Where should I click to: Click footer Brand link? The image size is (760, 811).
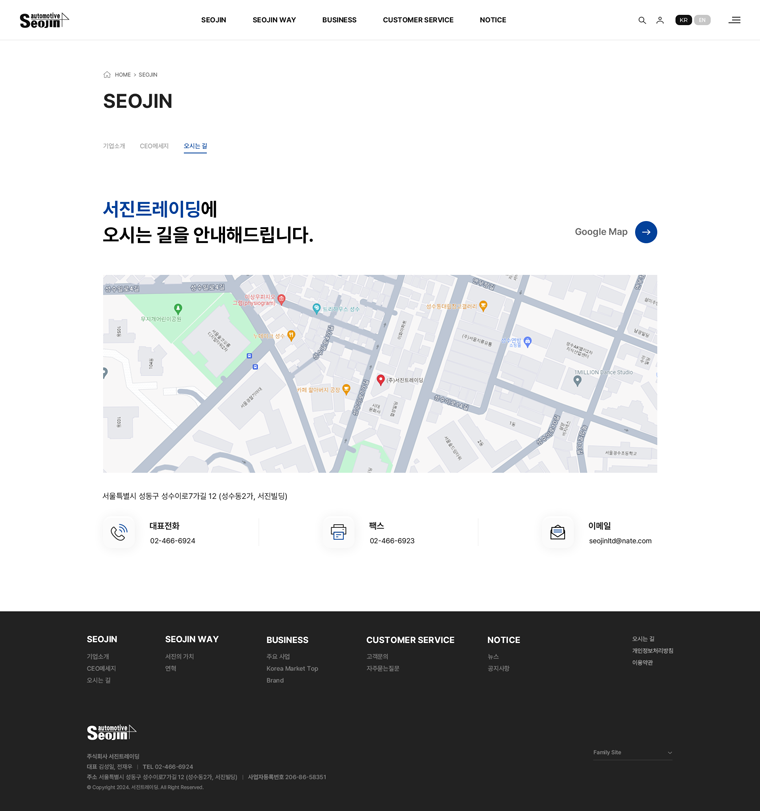pos(275,680)
